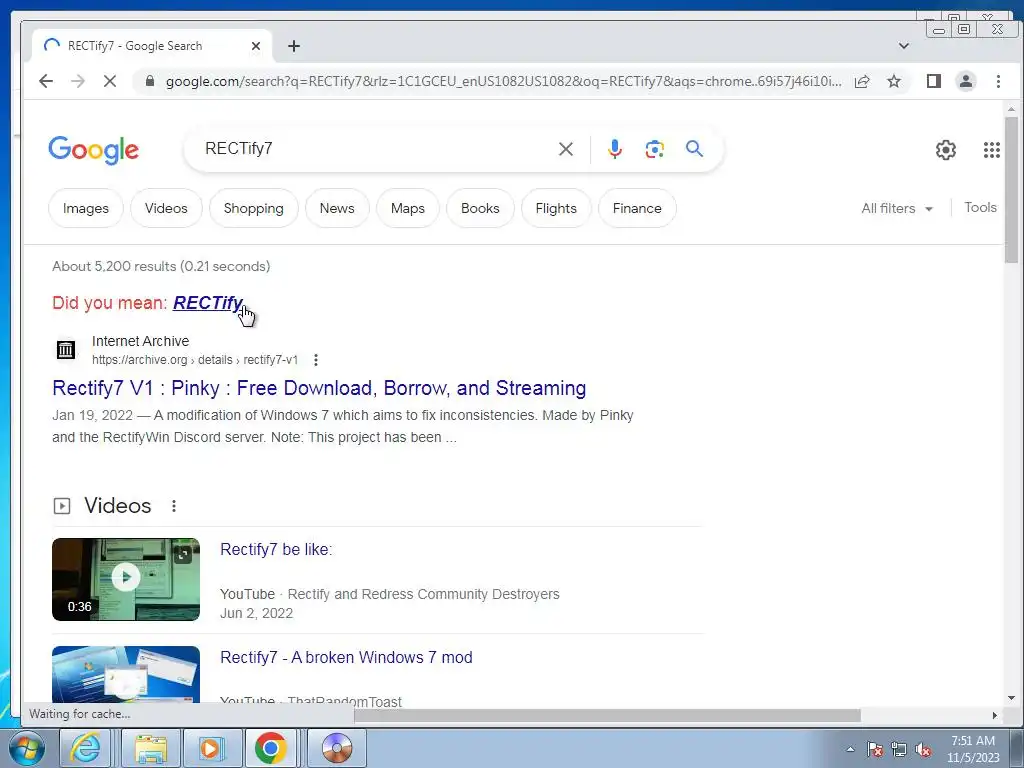Click the Chrome taskbar icon
Viewport: 1024px width, 768px height.
271,748
